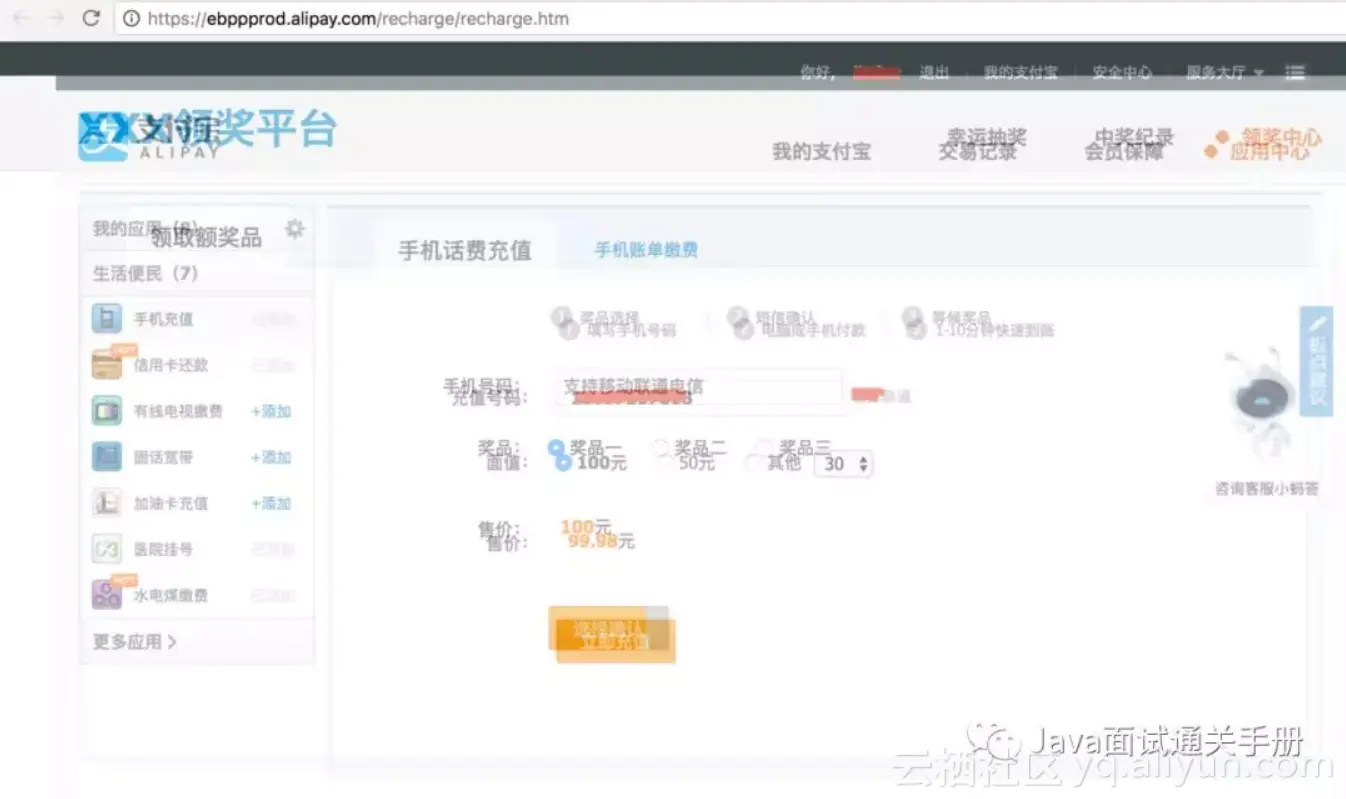This screenshot has height=799, width=1346.
Task: Click the 手机充值 sidebar entry label
Action: 164,320
